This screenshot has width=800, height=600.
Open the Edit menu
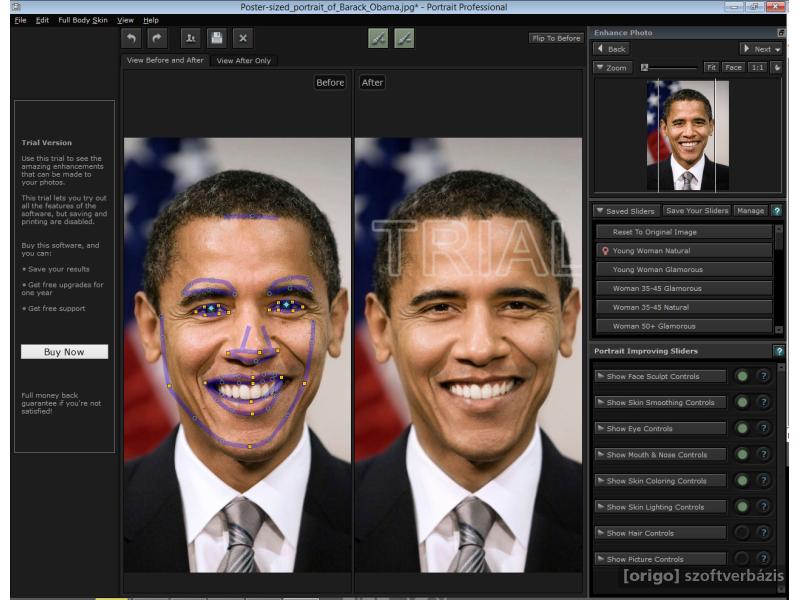[x=42, y=20]
